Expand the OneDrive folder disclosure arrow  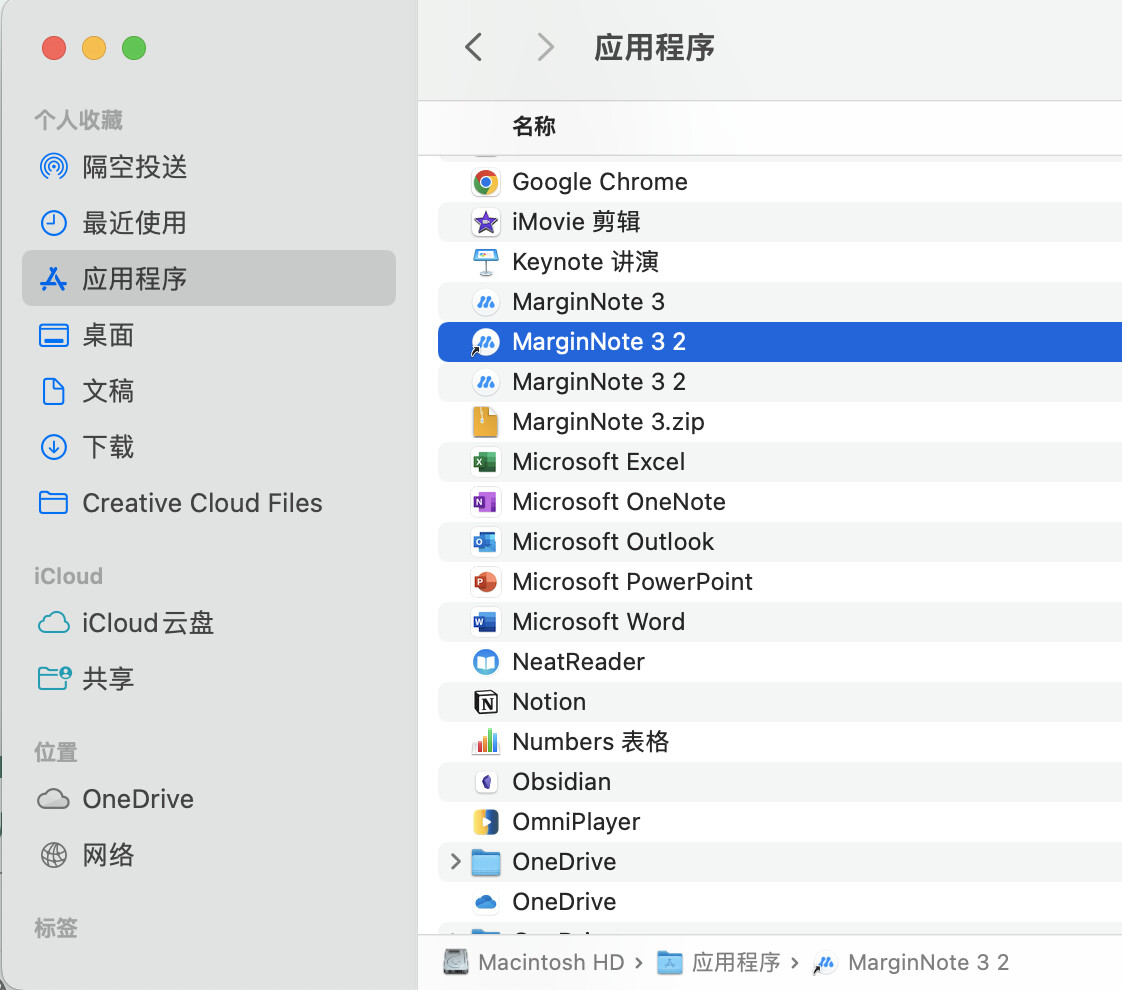tap(456, 862)
